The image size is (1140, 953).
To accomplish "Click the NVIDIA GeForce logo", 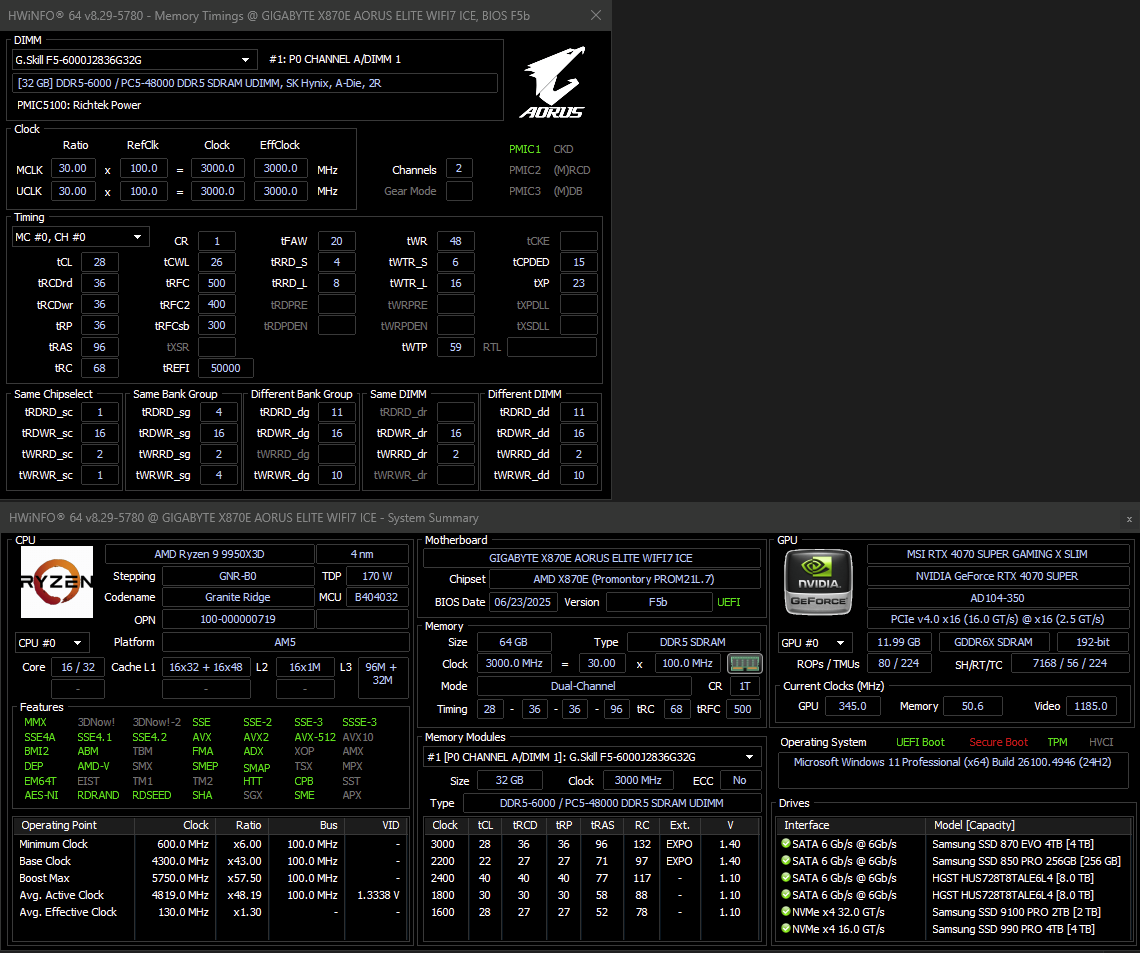I will point(818,582).
